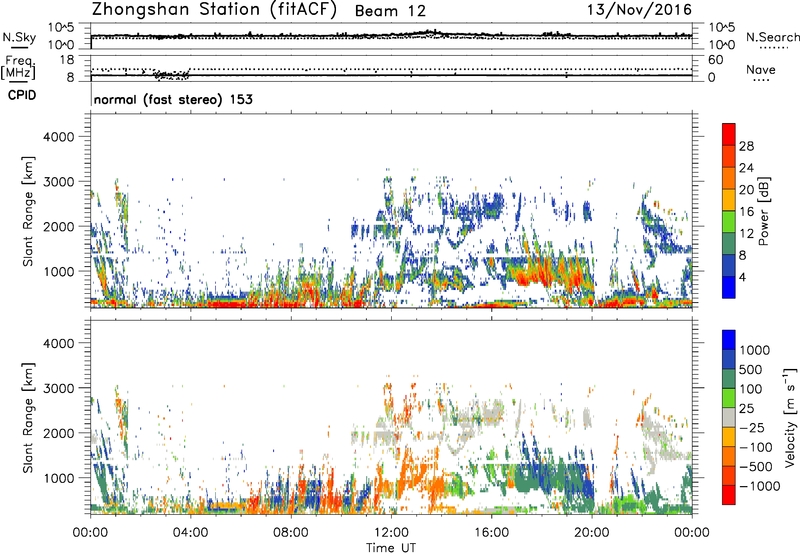Click the "Freq. [MHz]" axis label

coord(18,67)
